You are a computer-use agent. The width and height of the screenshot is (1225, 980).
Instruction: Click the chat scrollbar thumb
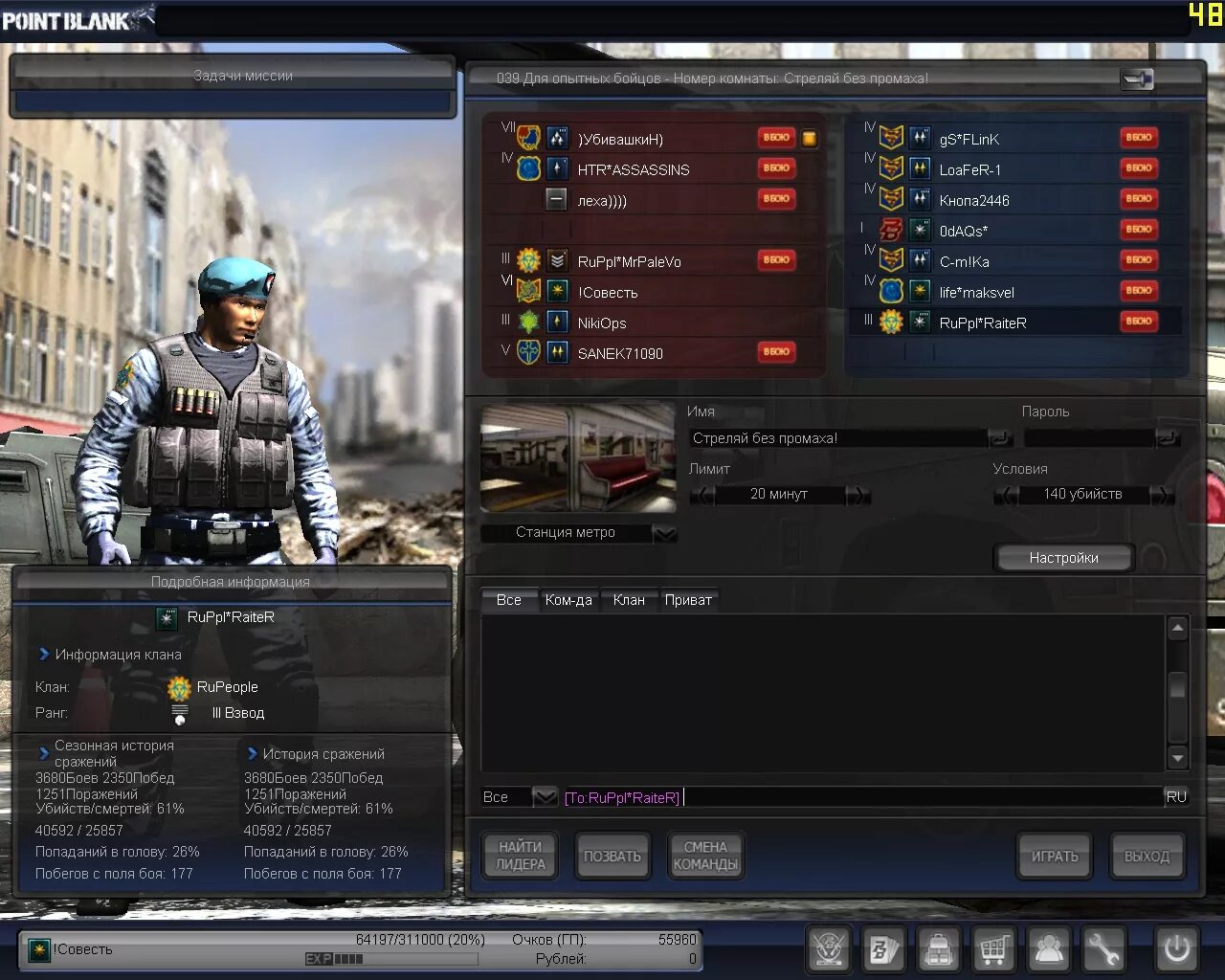point(1178,683)
